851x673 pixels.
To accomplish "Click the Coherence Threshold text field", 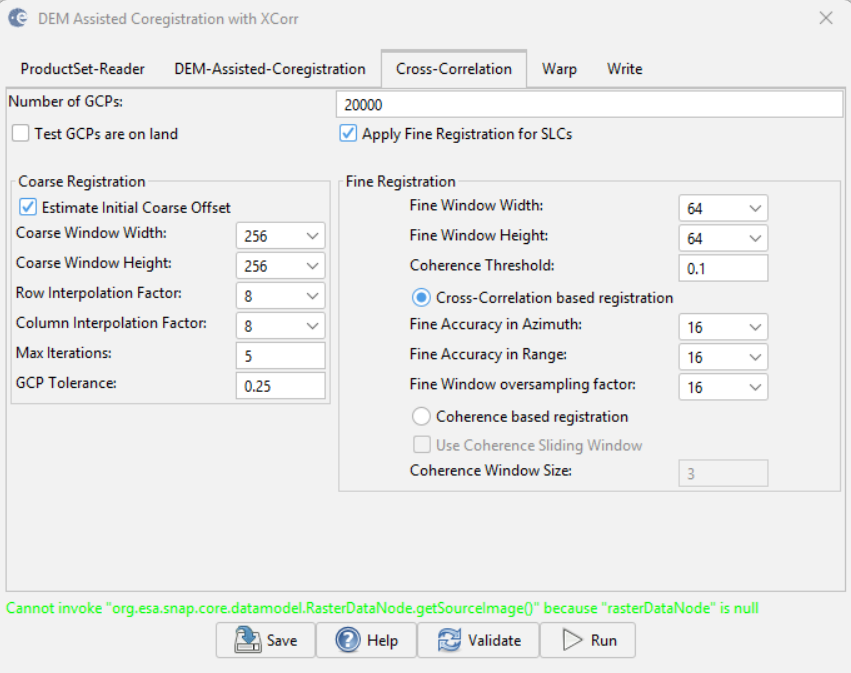I will coord(723,268).
